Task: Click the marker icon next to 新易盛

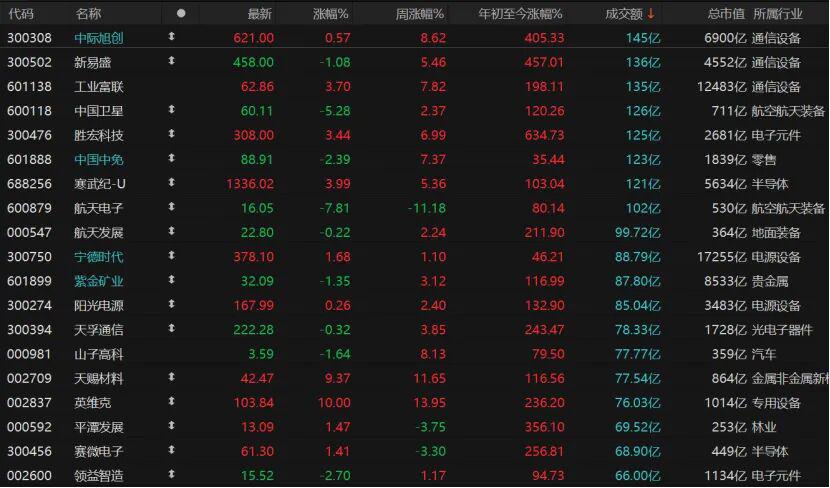Action: point(171,61)
